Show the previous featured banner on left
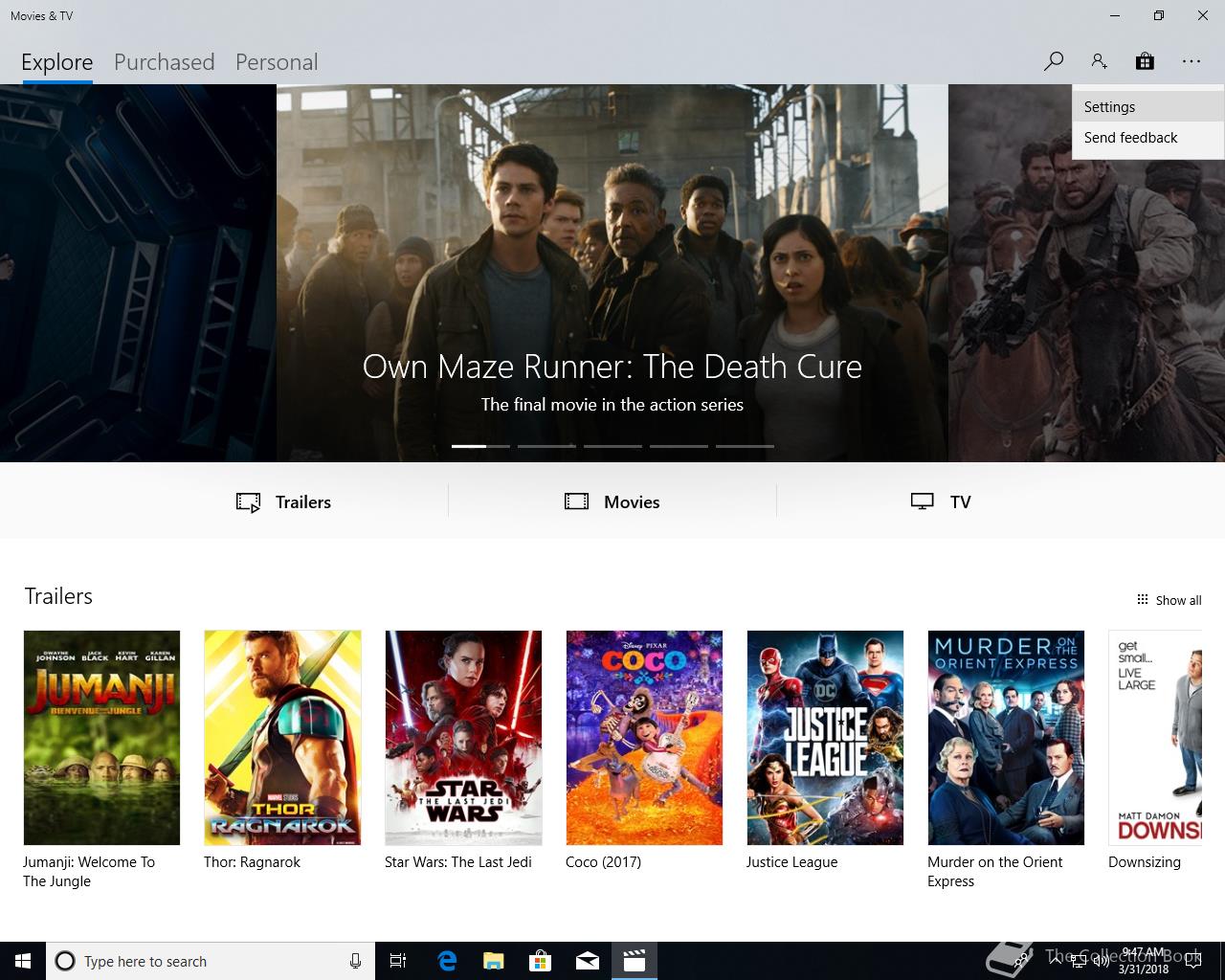 click(x=138, y=273)
